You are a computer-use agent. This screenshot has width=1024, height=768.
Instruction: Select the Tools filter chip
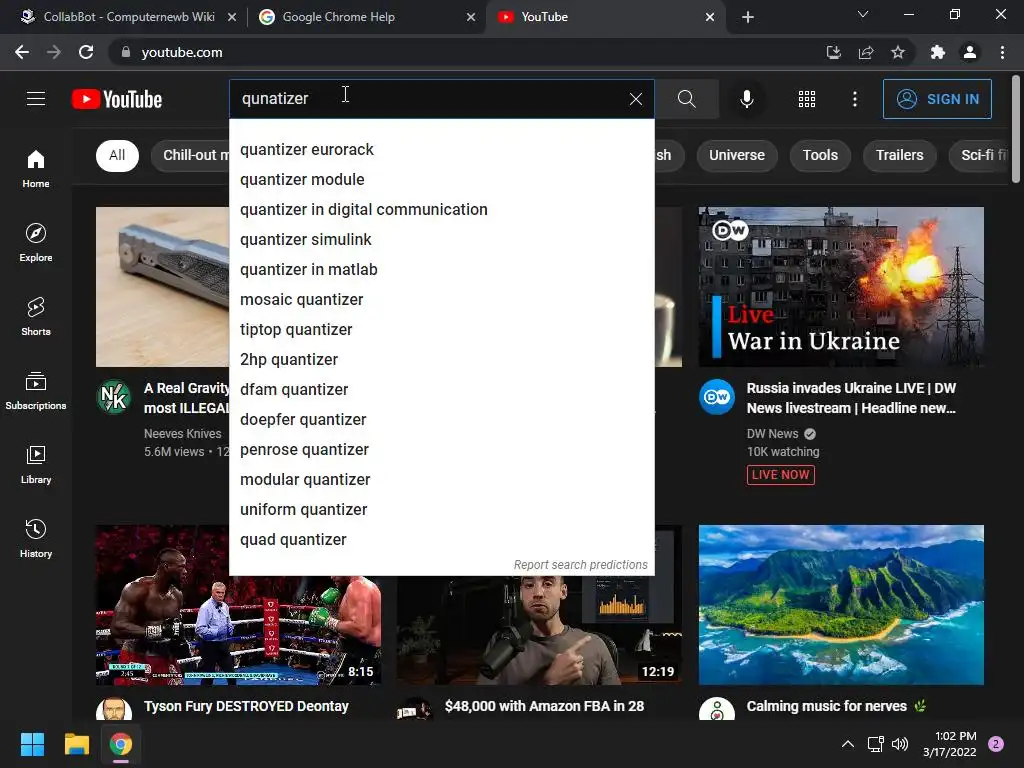click(x=820, y=155)
